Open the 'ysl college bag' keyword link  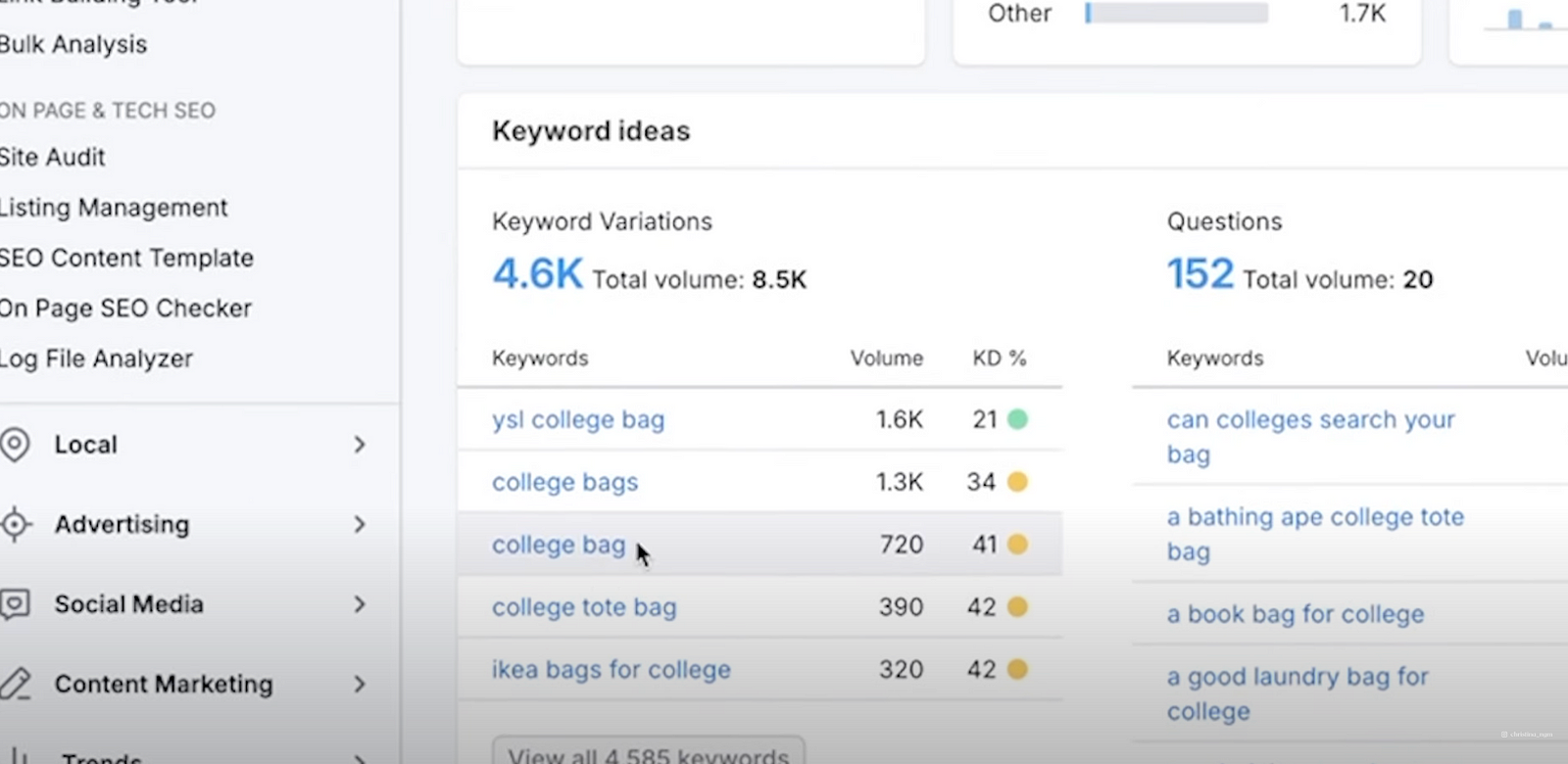[578, 420]
